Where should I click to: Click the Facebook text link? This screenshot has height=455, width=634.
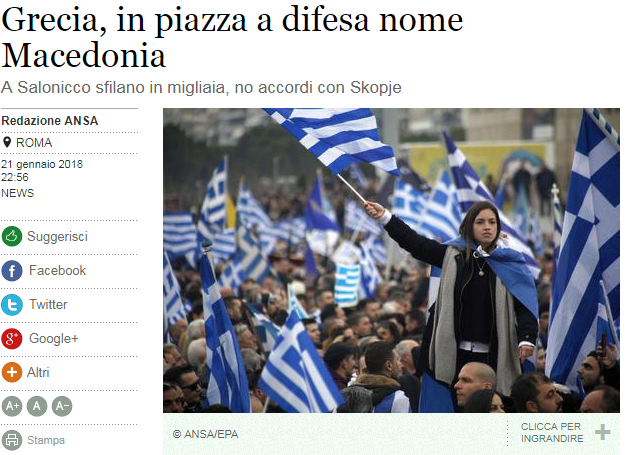(57, 271)
